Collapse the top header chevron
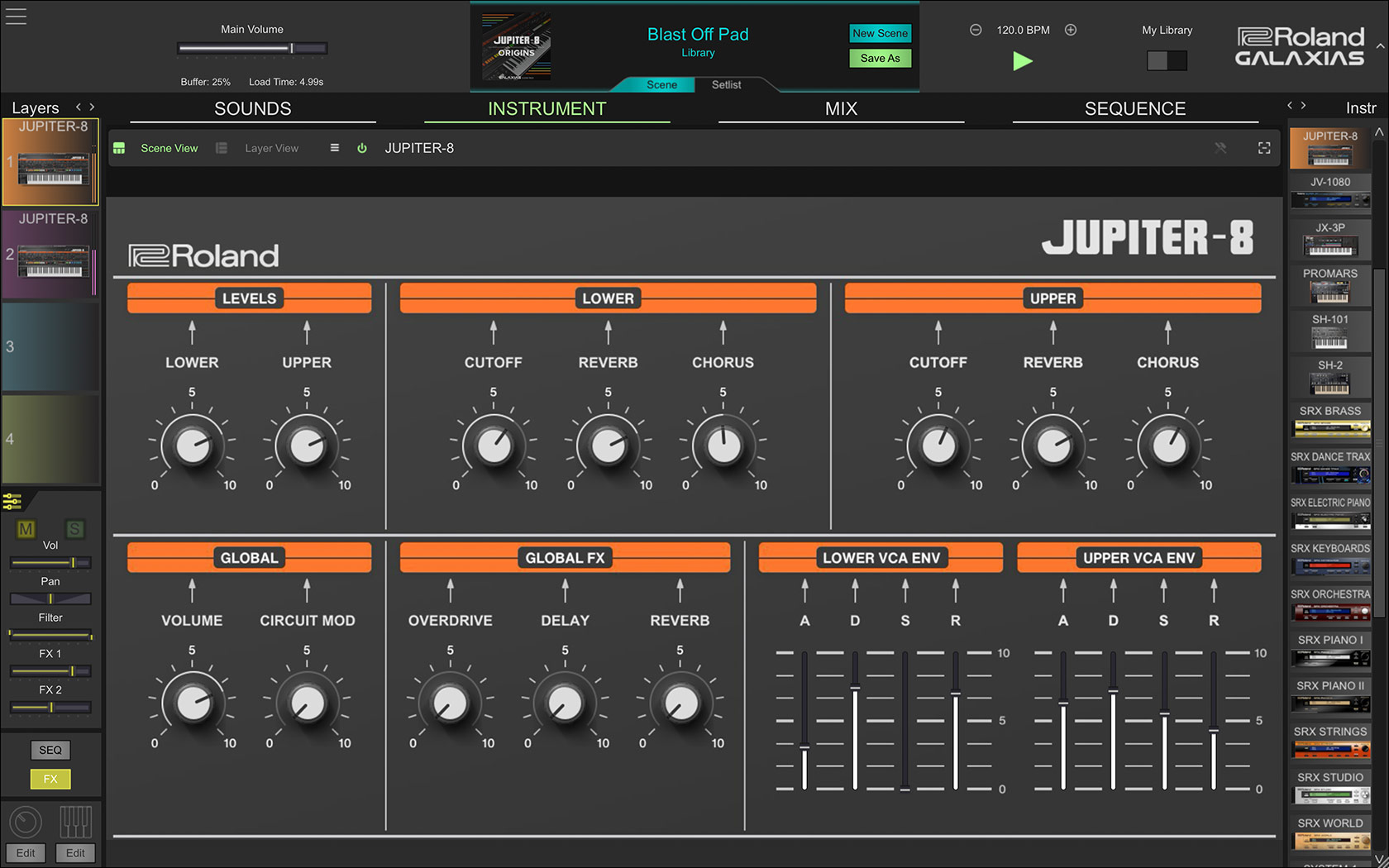The image size is (1389, 868). (1380, 46)
